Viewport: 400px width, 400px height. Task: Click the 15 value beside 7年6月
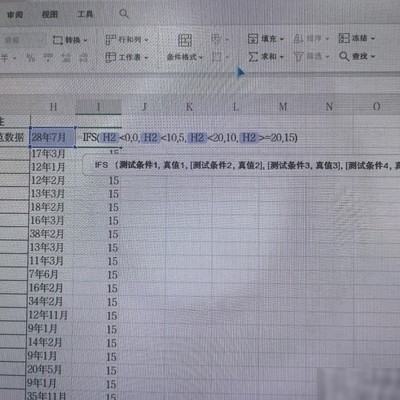(113, 275)
